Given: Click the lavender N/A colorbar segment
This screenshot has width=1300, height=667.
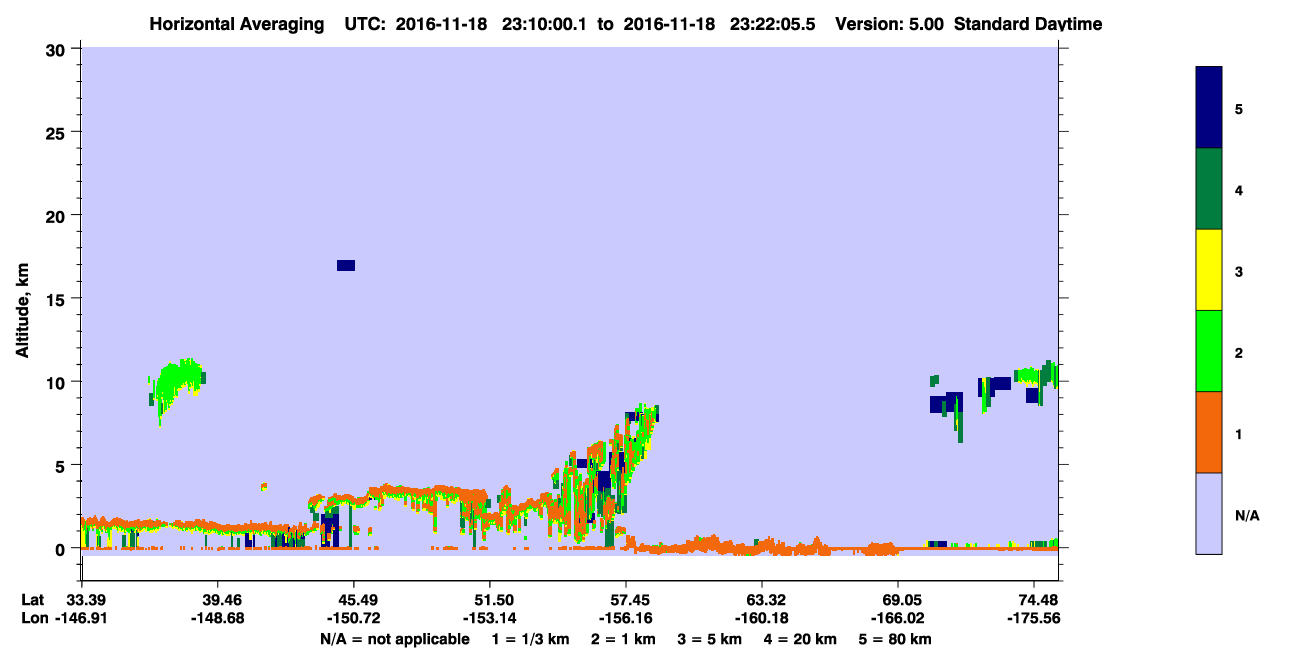Looking at the screenshot, I should (x=1209, y=513).
